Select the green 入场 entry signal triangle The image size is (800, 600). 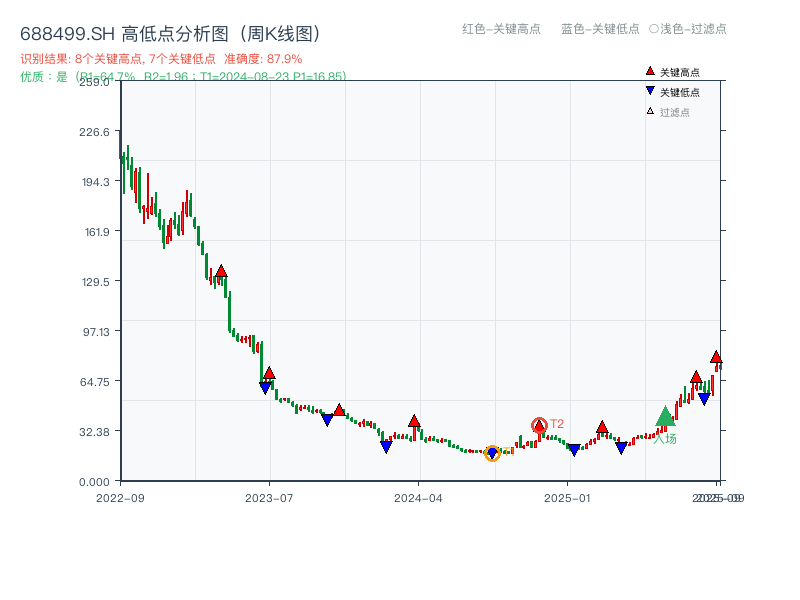click(663, 418)
